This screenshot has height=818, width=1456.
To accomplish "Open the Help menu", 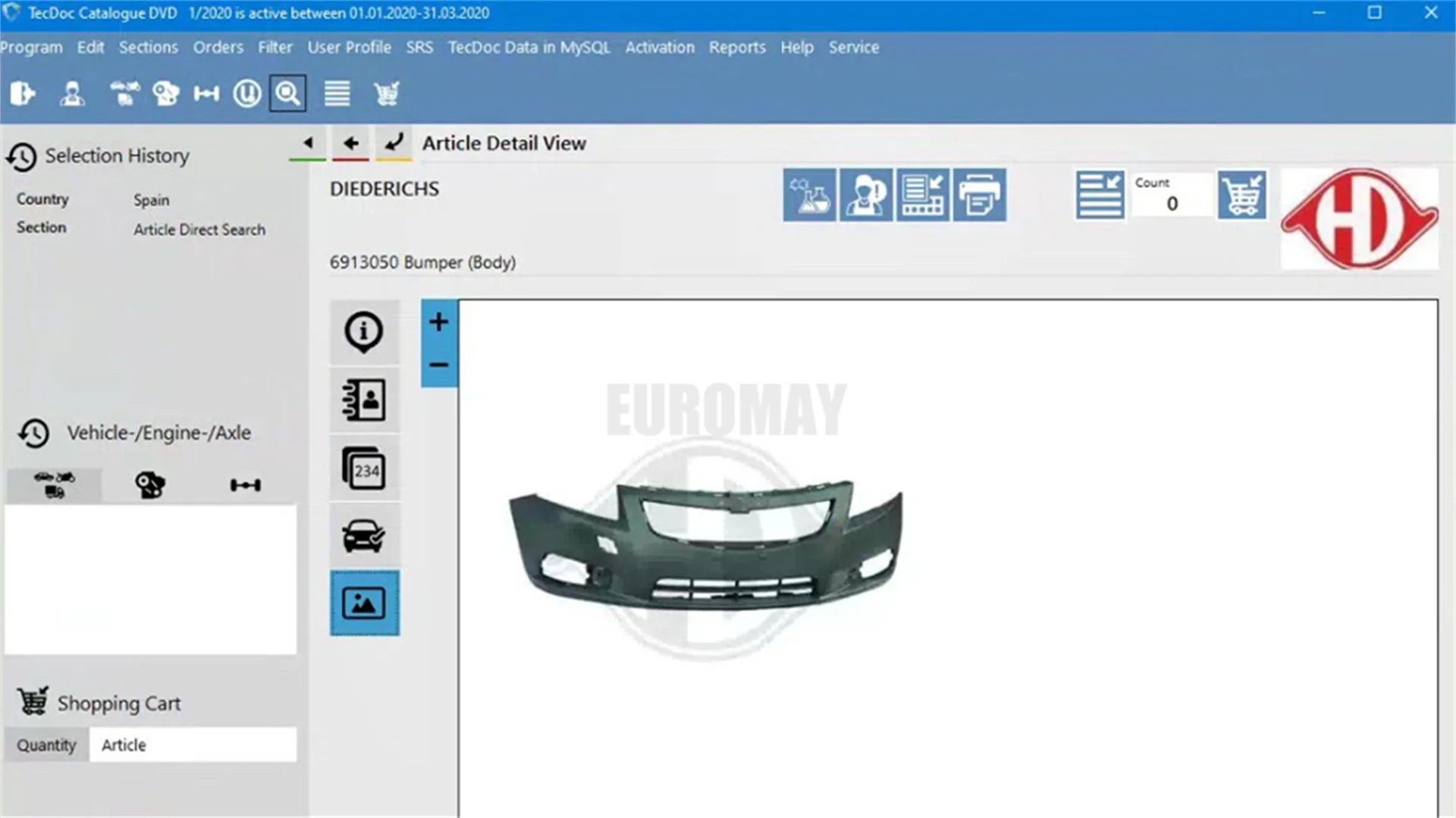I will pos(797,48).
